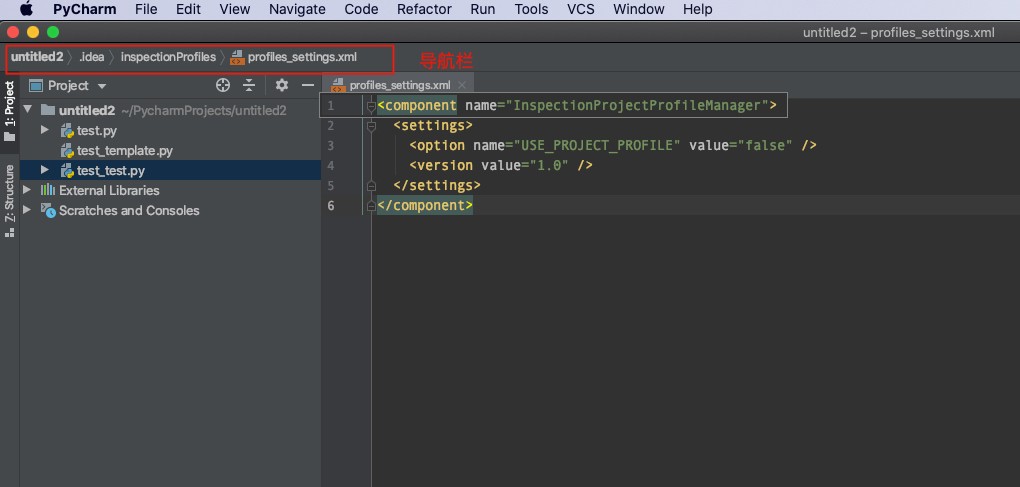The height and width of the screenshot is (487, 1020).
Task: Toggle the 1: Project tool window tab
Action: point(9,111)
